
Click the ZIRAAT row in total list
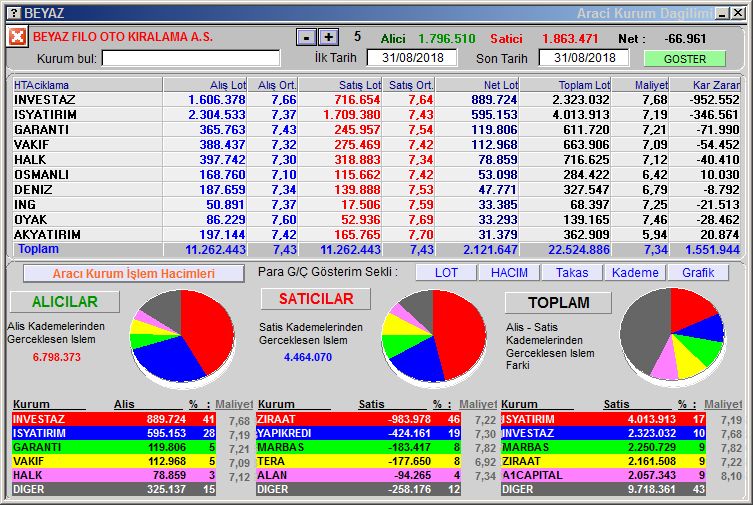point(603,461)
